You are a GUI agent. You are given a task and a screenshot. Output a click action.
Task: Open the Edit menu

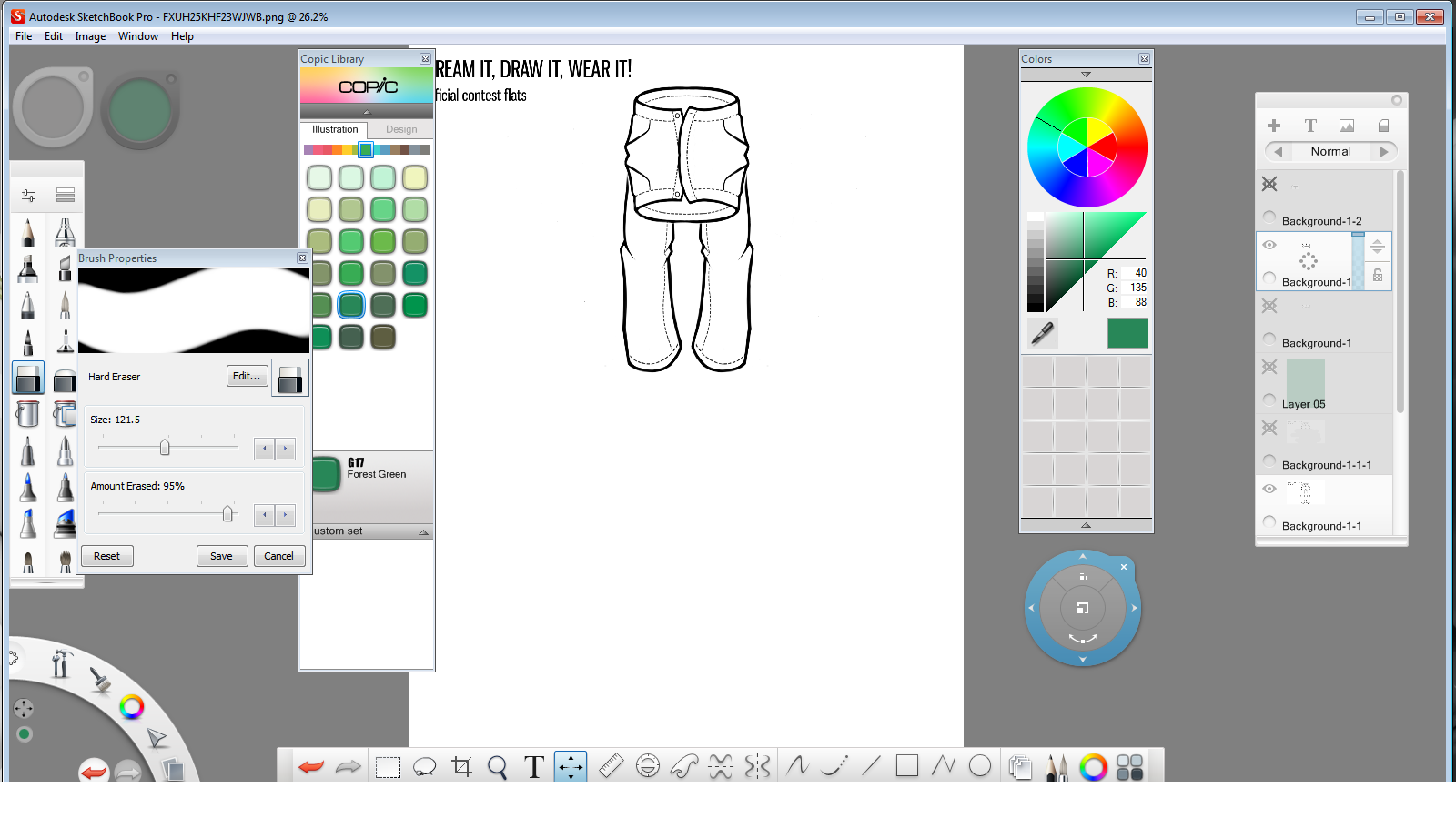coord(54,36)
